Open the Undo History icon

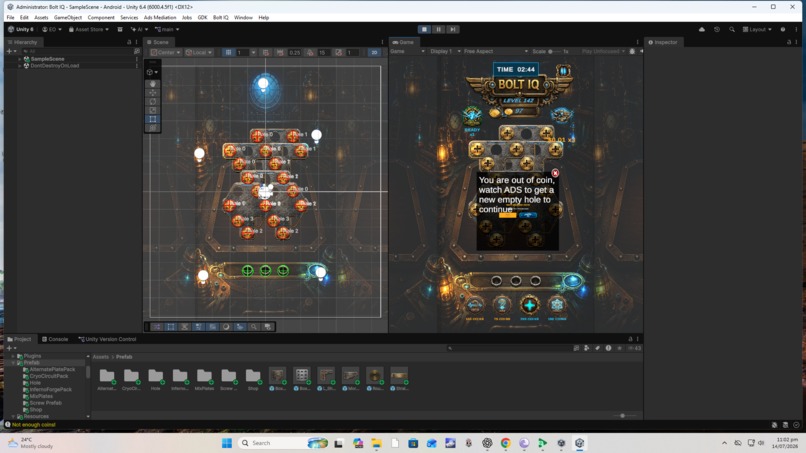tap(717, 29)
